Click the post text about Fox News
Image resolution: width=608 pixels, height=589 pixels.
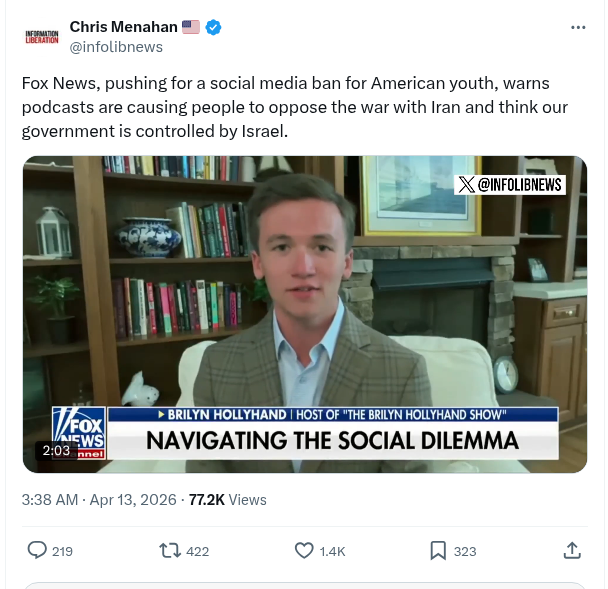[285, 106]
